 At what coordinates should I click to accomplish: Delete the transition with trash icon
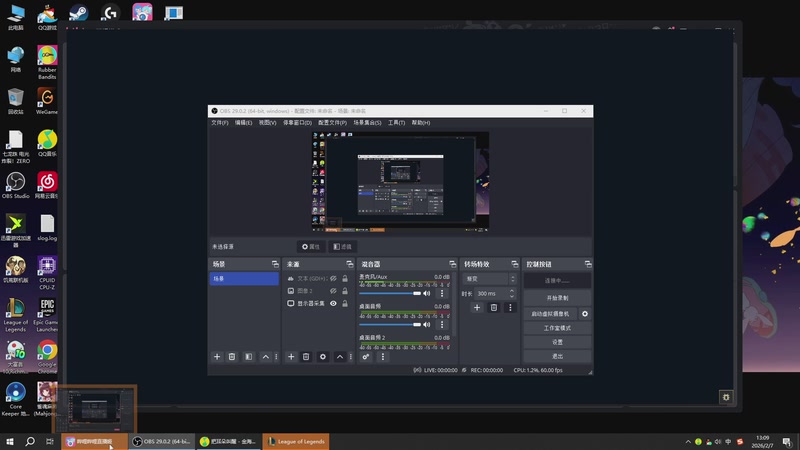pos(493,308)
